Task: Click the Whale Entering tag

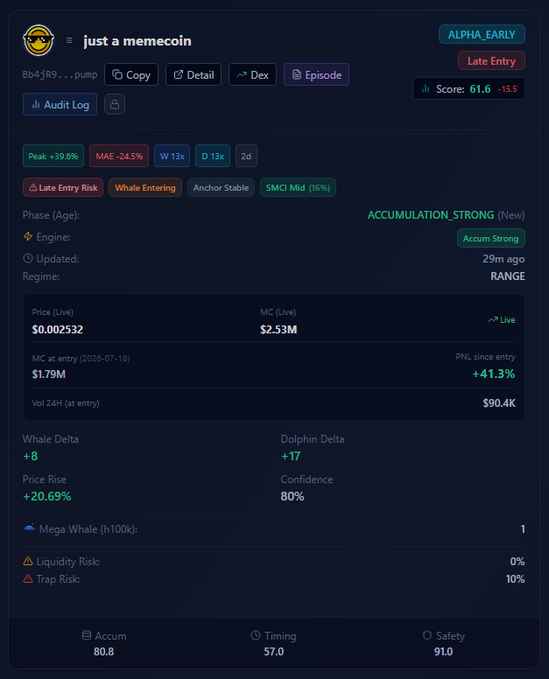Action: [x=145, y=188]
